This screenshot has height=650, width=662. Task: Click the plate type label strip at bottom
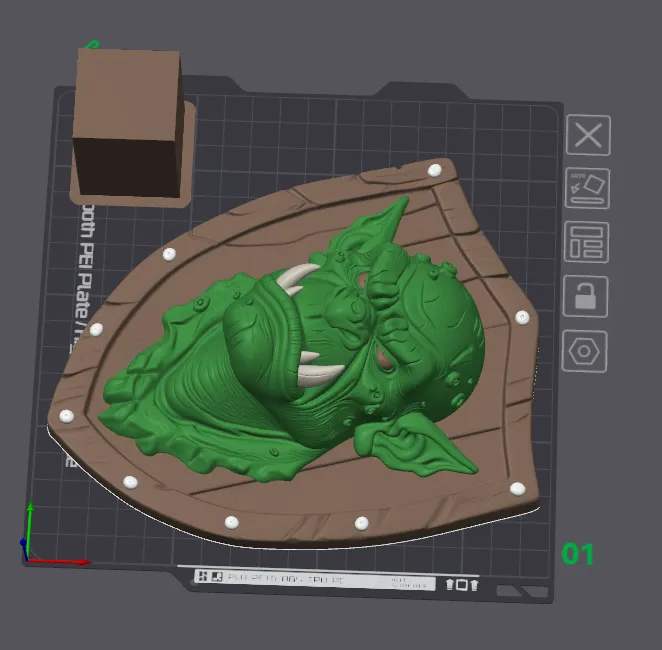point(315,580)
